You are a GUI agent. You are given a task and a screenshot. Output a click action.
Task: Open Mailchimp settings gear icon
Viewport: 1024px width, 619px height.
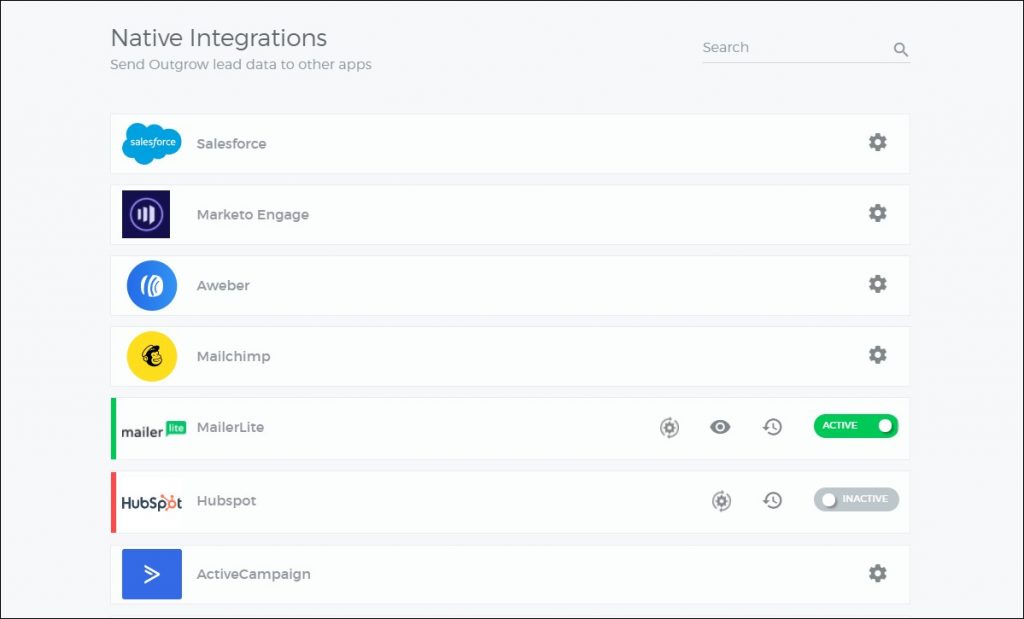coord(877,355)
